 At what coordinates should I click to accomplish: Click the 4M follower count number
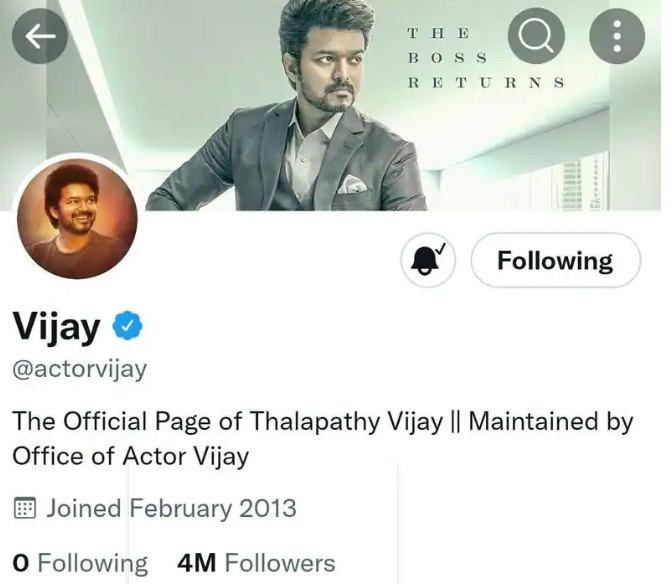click(197, 563)
